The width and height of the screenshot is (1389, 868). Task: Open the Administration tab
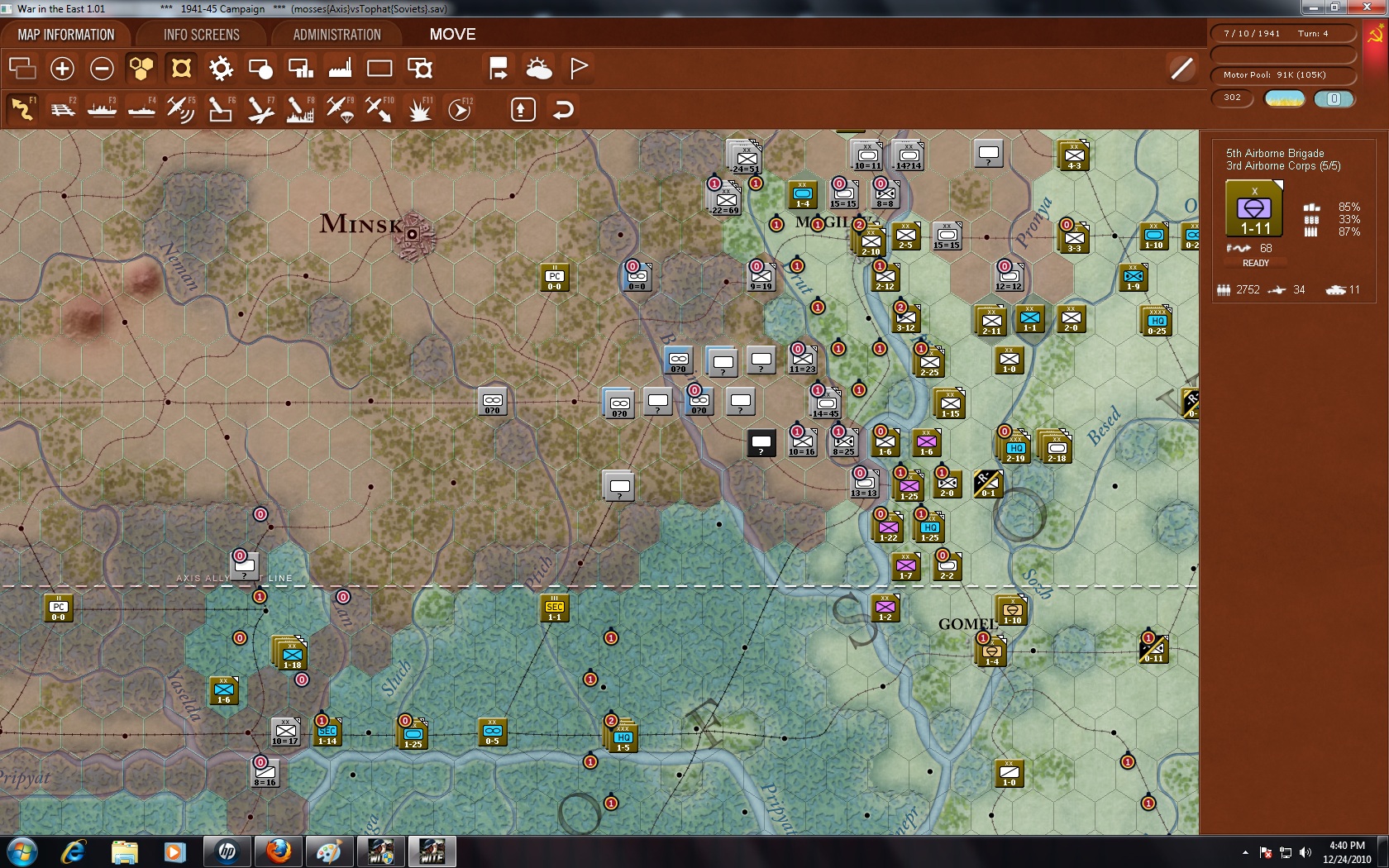[x=337, y=35]
